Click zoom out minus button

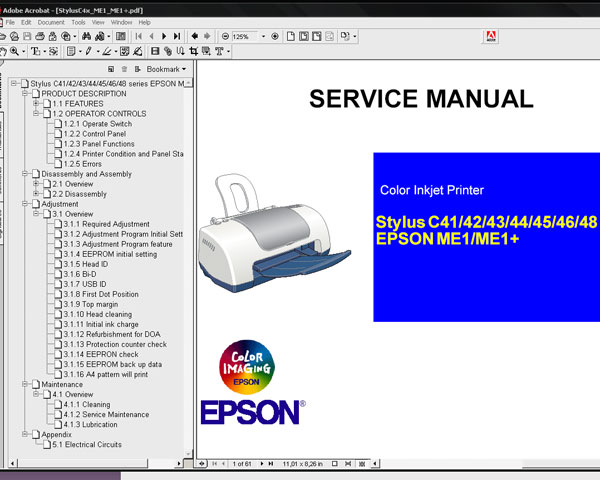tap(225, 36)
